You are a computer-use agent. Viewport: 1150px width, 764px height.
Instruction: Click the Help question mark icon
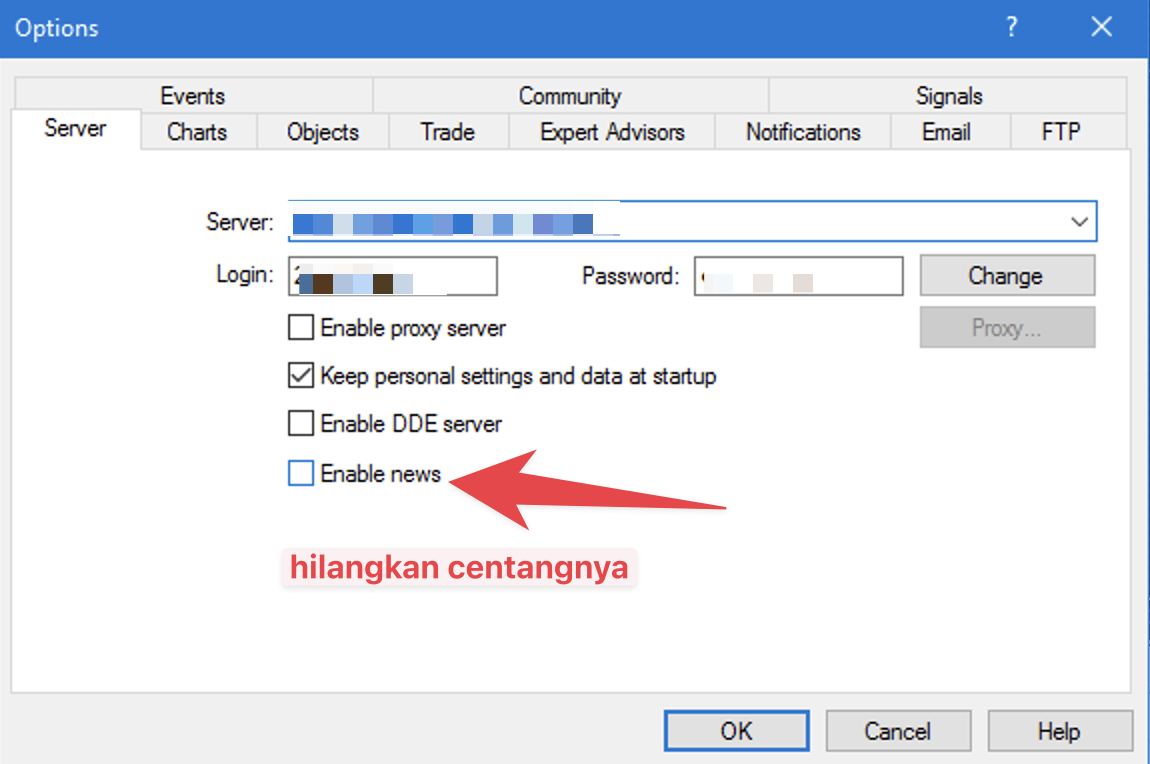(x=1011, y=28)
